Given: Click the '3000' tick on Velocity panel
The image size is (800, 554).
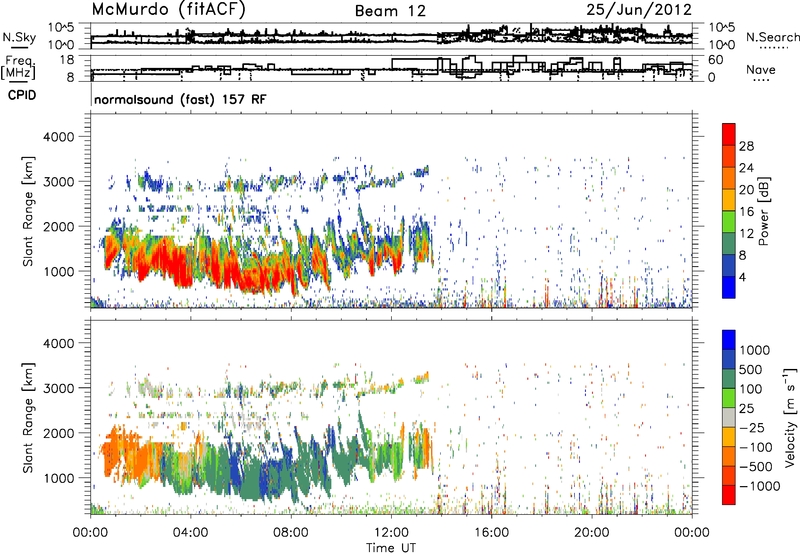Looking at the screenshot, I should click(x=59, y=388).
